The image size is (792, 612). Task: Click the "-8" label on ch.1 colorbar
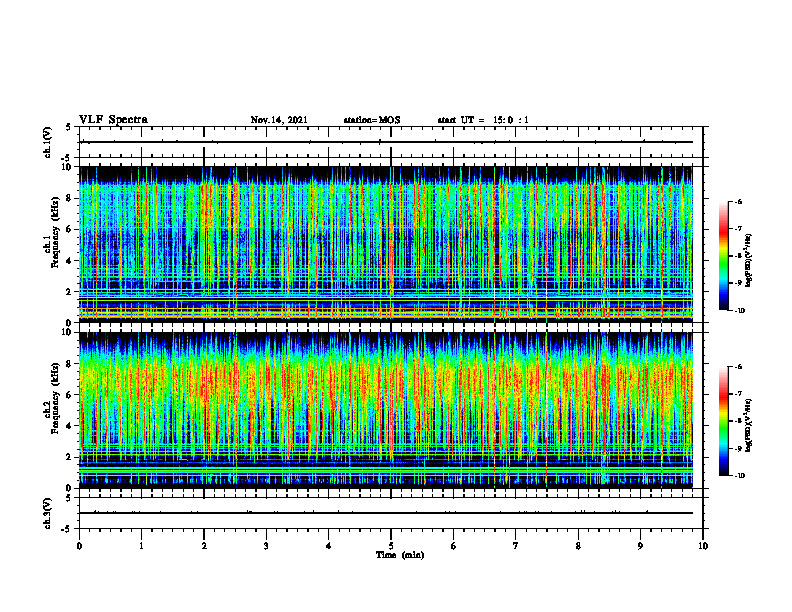[738, 256]
